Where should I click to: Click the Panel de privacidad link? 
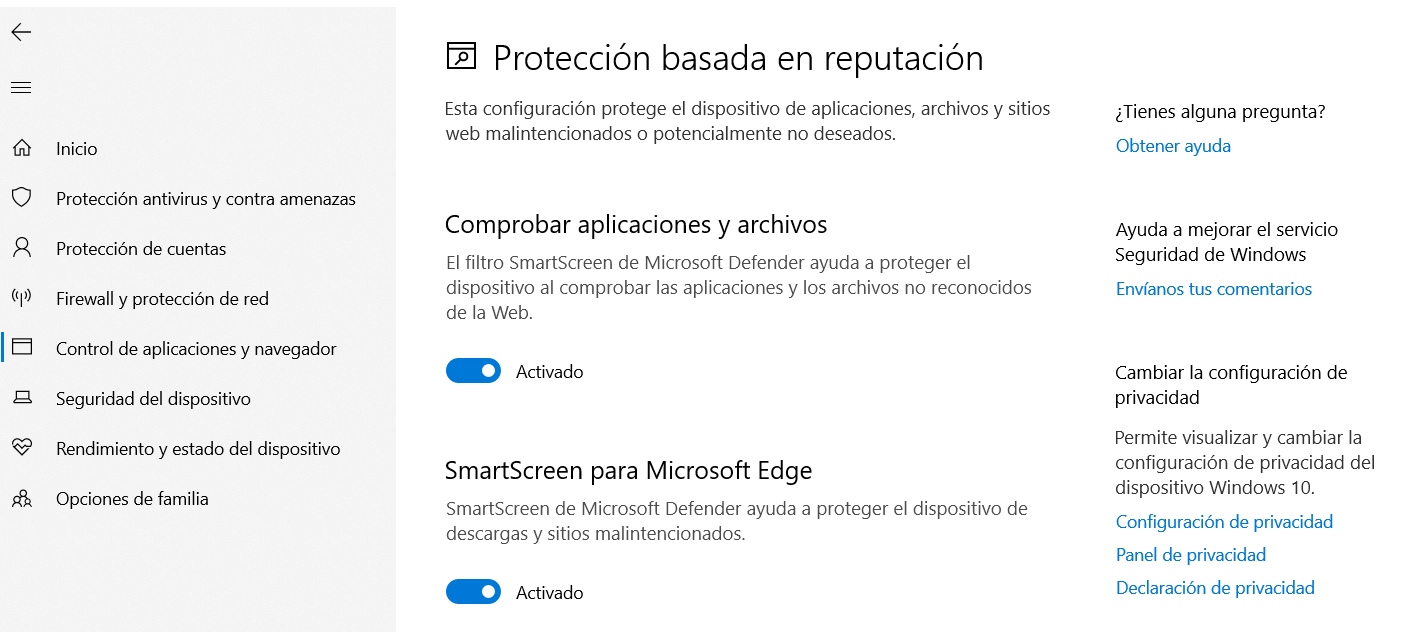(1191, 555)
